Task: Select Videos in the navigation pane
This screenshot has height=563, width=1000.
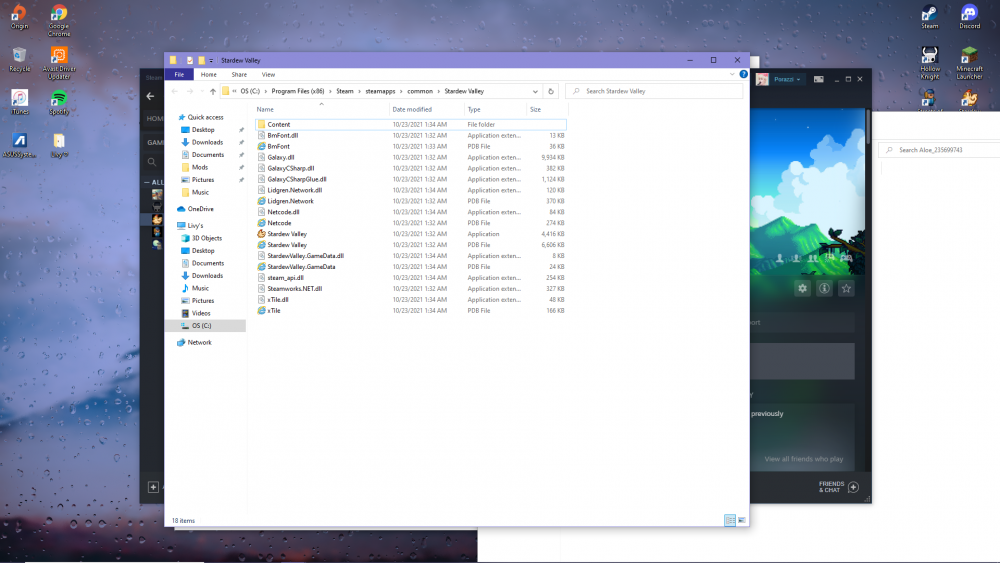Action: point(201,313)
